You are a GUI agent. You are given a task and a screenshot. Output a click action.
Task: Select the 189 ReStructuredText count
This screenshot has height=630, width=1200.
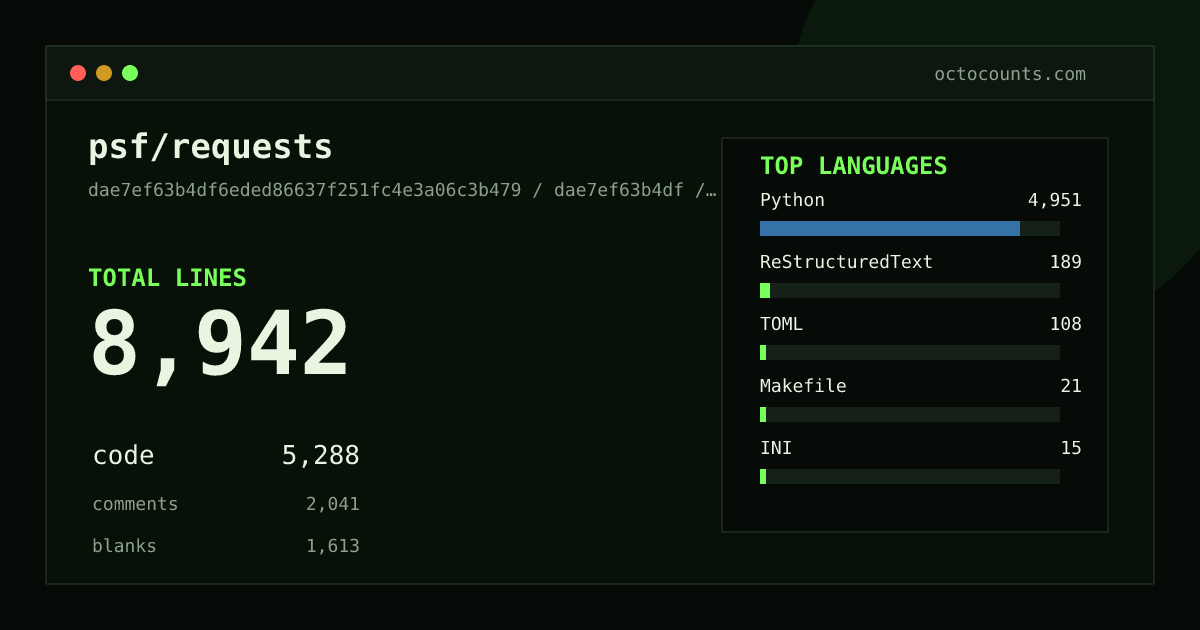tap(1065, 262)
